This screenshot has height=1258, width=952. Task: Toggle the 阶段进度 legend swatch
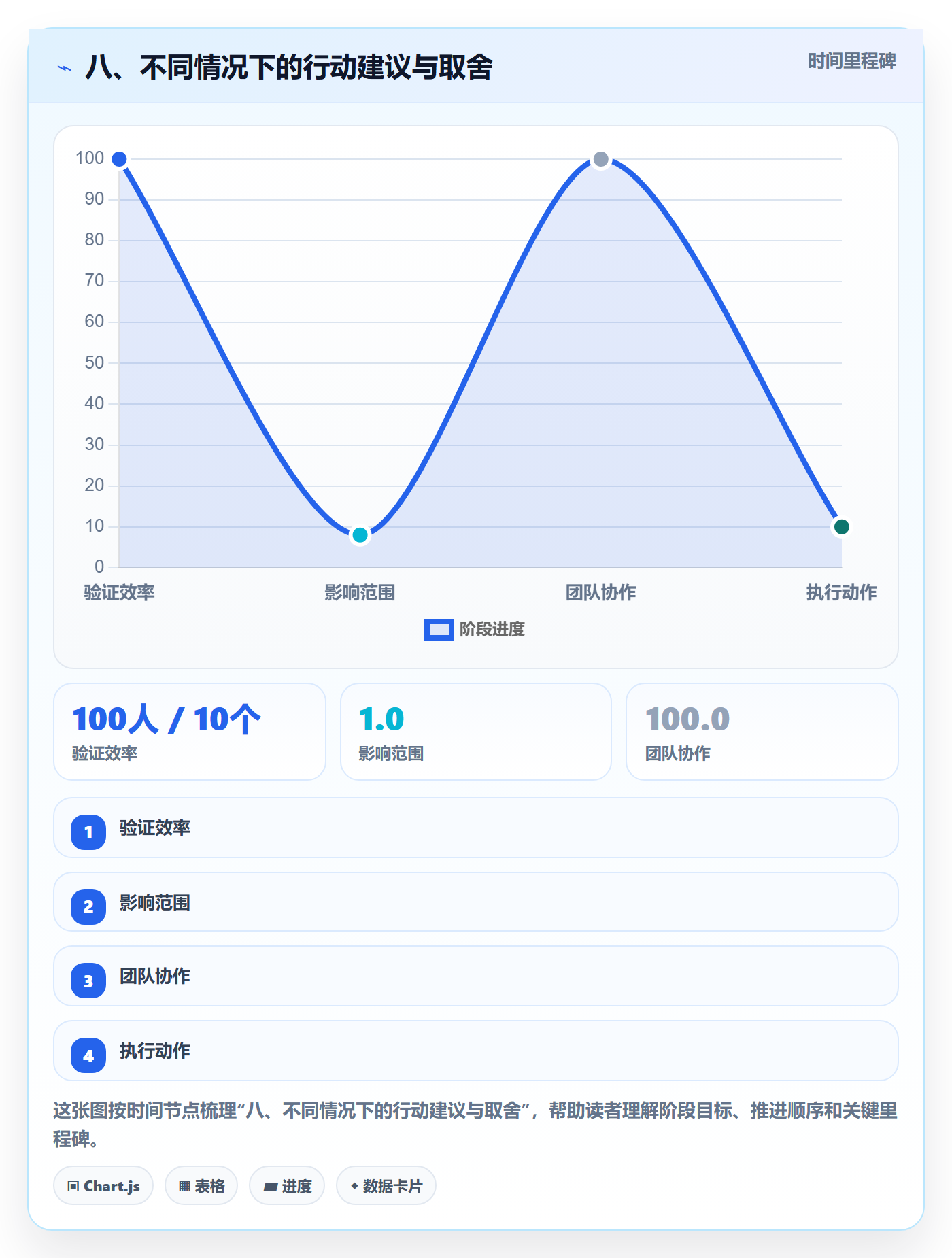[439, 630]
